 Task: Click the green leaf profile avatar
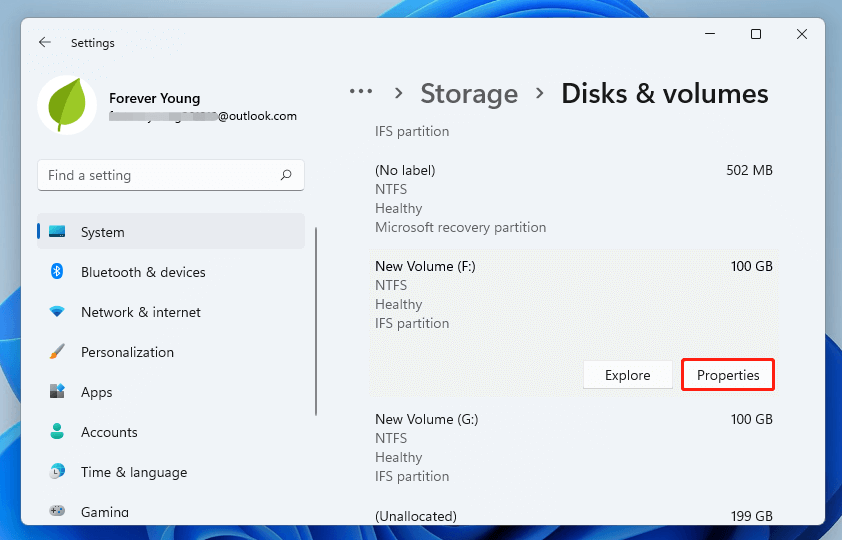tap(67, 105)
